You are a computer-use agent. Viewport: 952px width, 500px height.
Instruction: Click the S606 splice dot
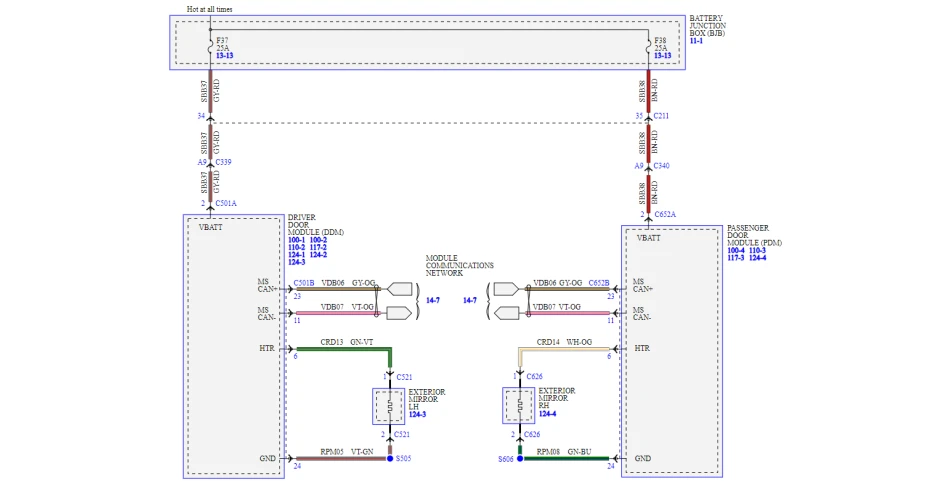[x=520, y=459]
